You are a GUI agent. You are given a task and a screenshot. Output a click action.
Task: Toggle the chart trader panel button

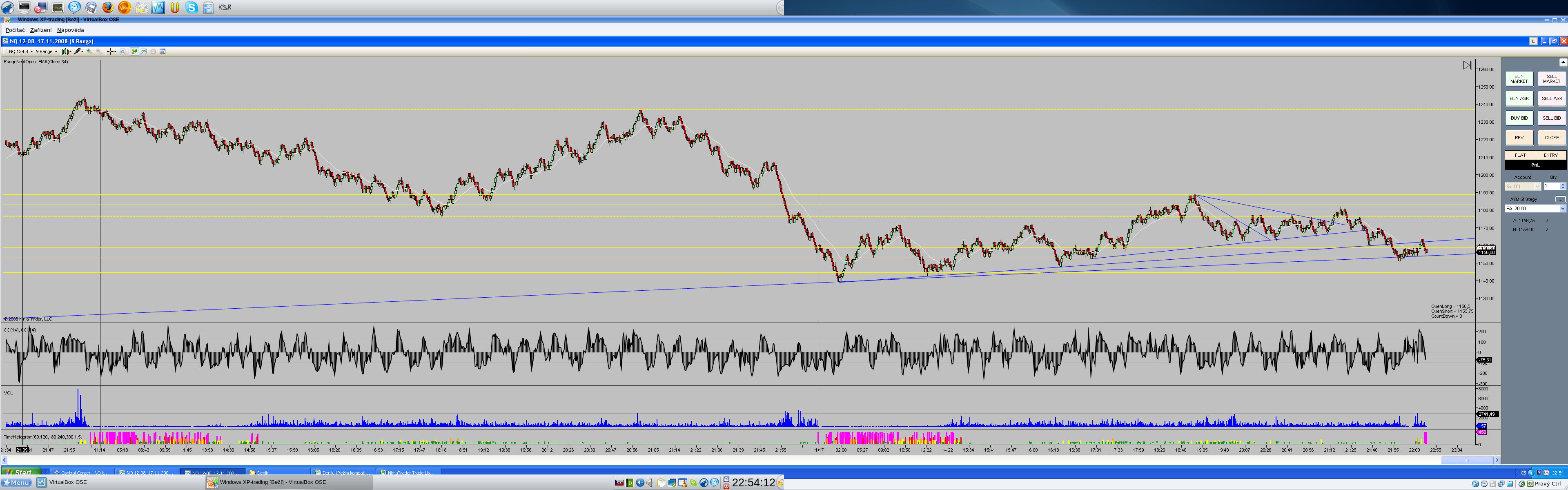tap(134, 52)
